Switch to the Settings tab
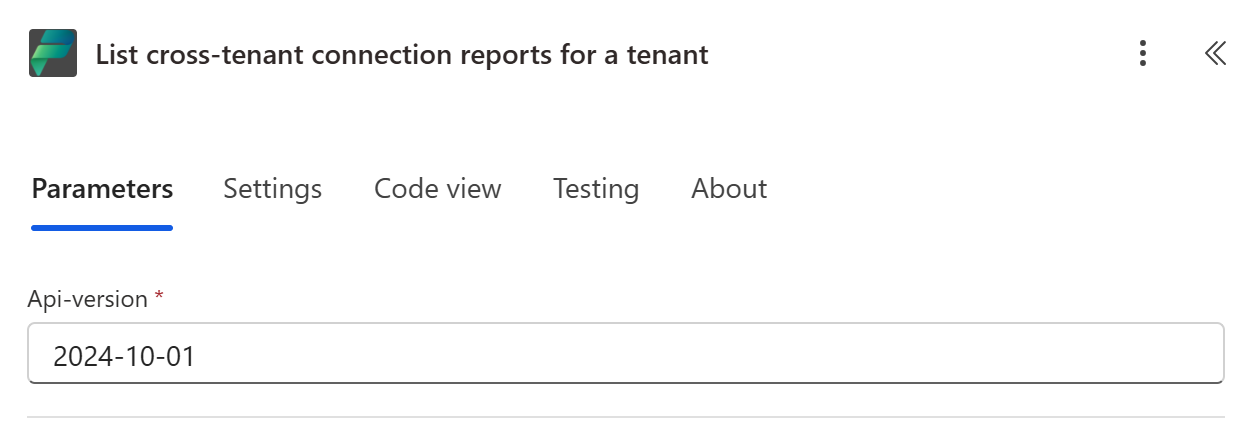The height and width of the screenshot is (431, 1245). click(272, 189)
